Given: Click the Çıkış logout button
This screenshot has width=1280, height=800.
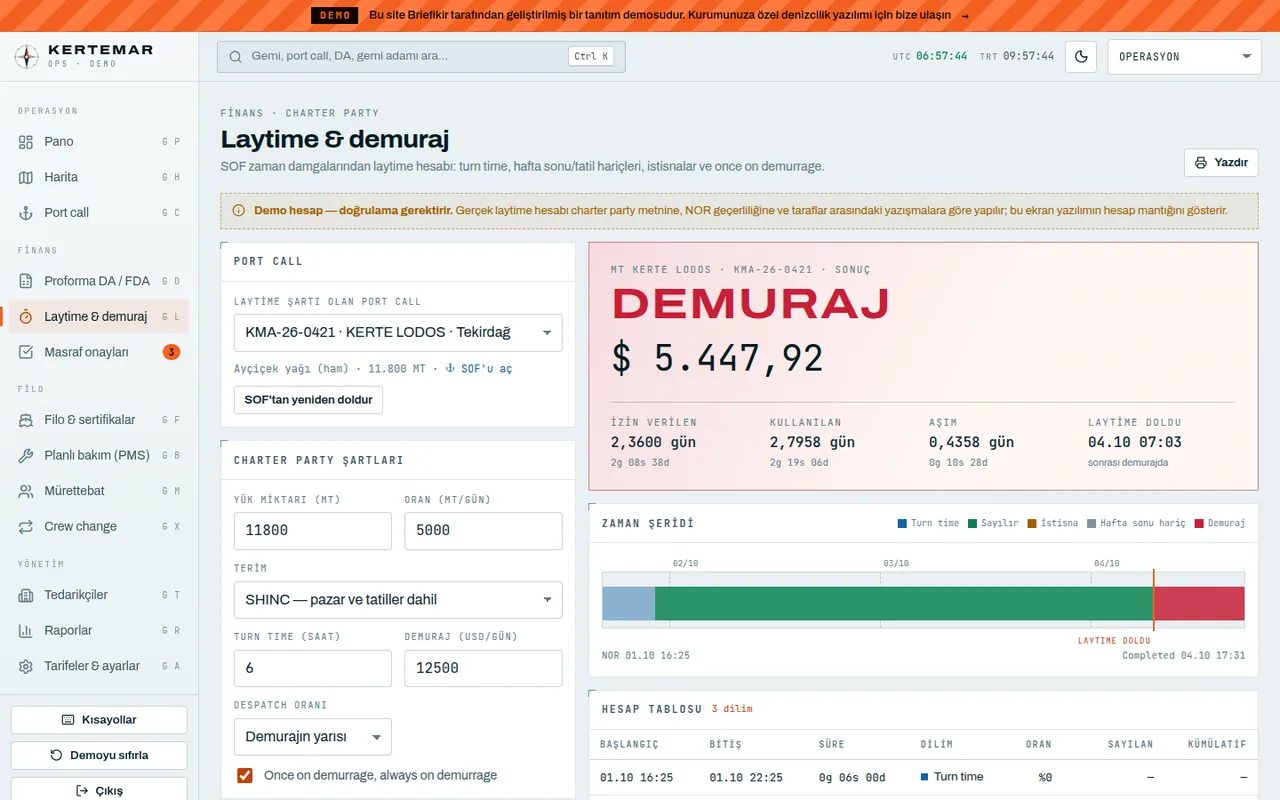Looking at the screenshot, I should (99, 790).
